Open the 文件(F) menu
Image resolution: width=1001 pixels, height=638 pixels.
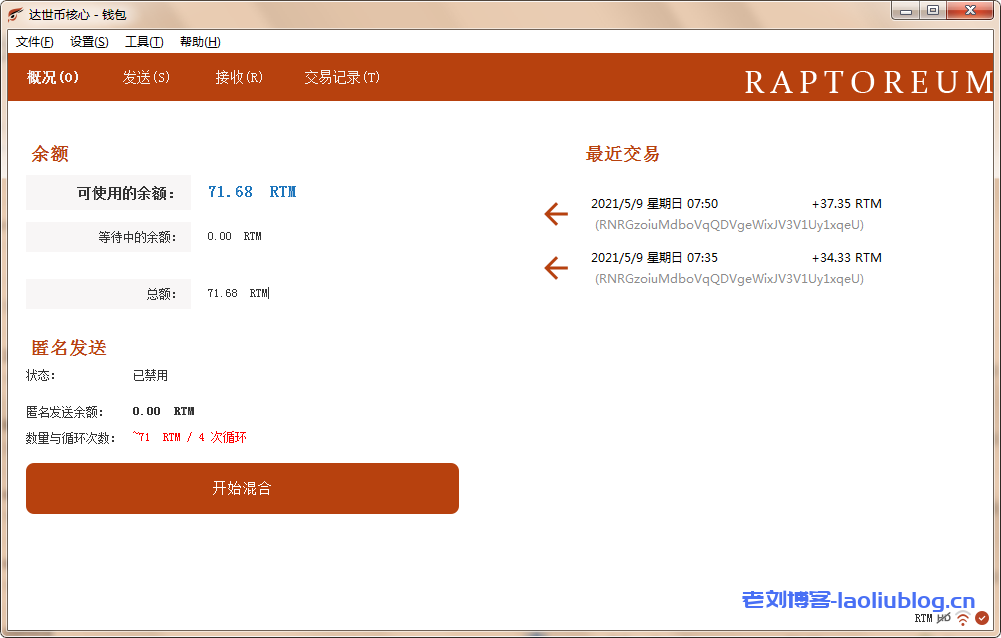(35, 42)
